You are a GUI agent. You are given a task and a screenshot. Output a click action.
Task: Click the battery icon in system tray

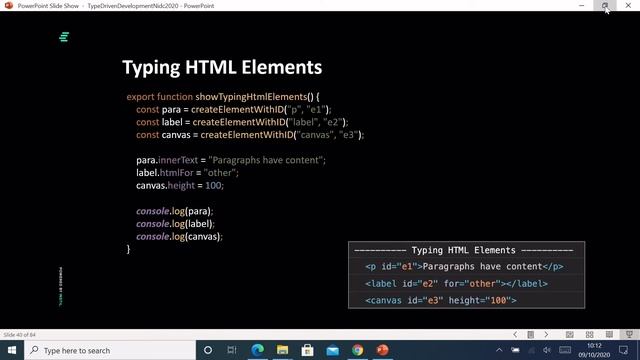pos(516,350)
